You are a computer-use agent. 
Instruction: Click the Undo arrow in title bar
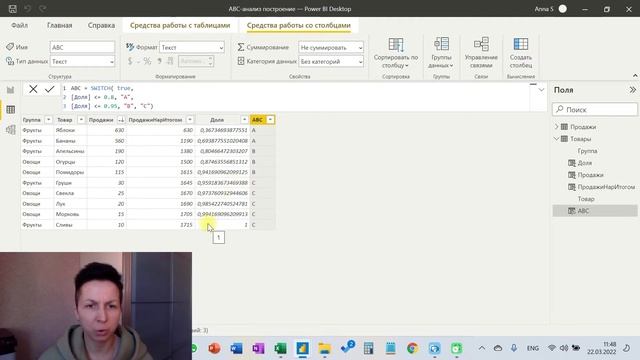point(27,9)
